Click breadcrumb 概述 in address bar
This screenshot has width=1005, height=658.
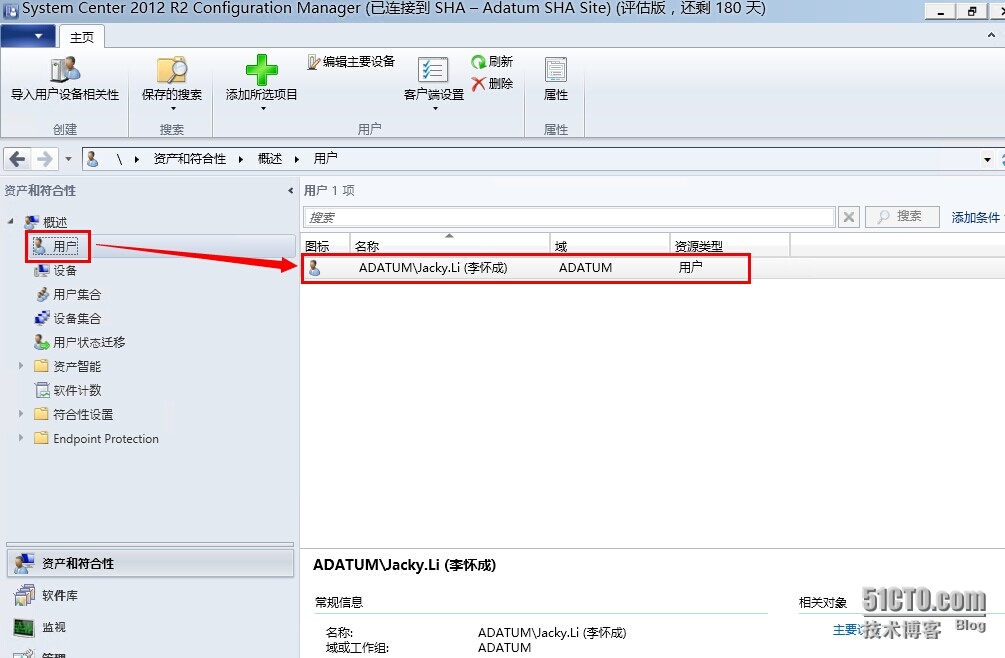[x=270, y=158]
